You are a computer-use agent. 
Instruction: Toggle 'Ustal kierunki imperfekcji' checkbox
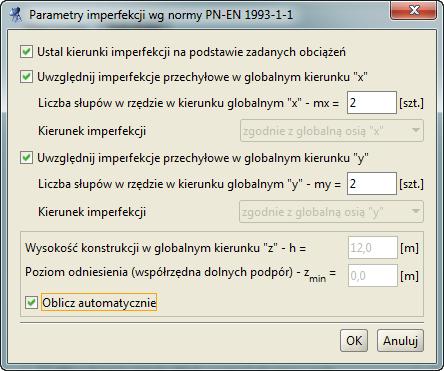click(x=26, y=52)
